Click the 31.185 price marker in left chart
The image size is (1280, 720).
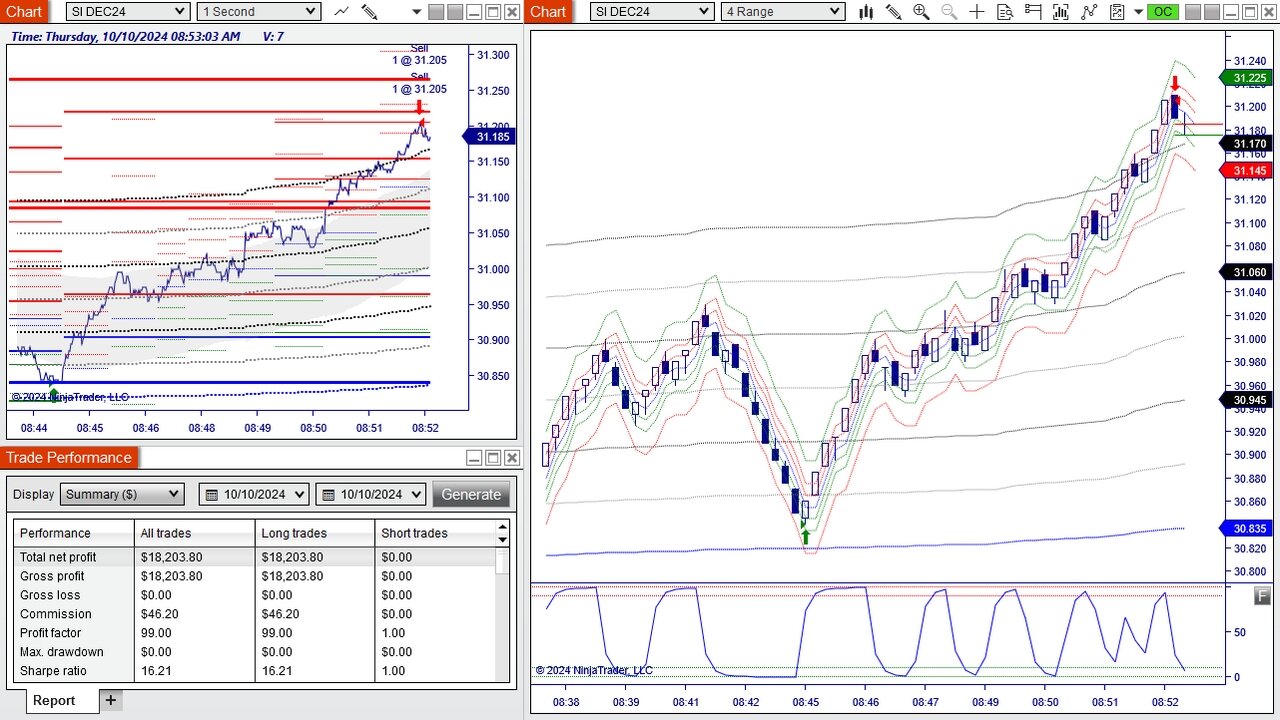point(489,137)
